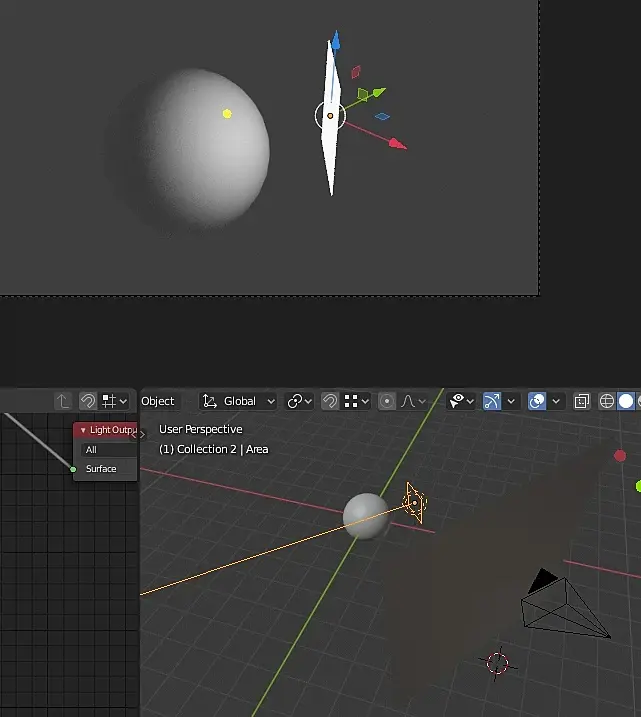Switch to wireframe shading mode
The image size is (641, 717).
pyautogui.click(x=607, y=401)
